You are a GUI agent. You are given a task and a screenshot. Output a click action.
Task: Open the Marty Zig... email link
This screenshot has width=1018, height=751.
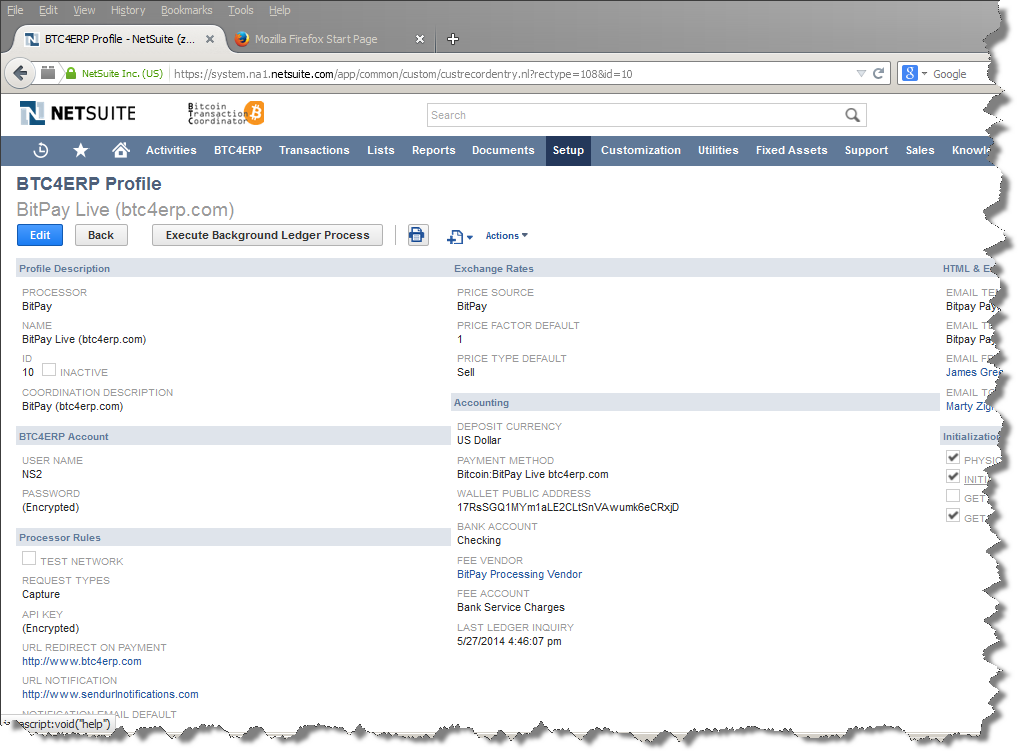click(x=969, y=406)
